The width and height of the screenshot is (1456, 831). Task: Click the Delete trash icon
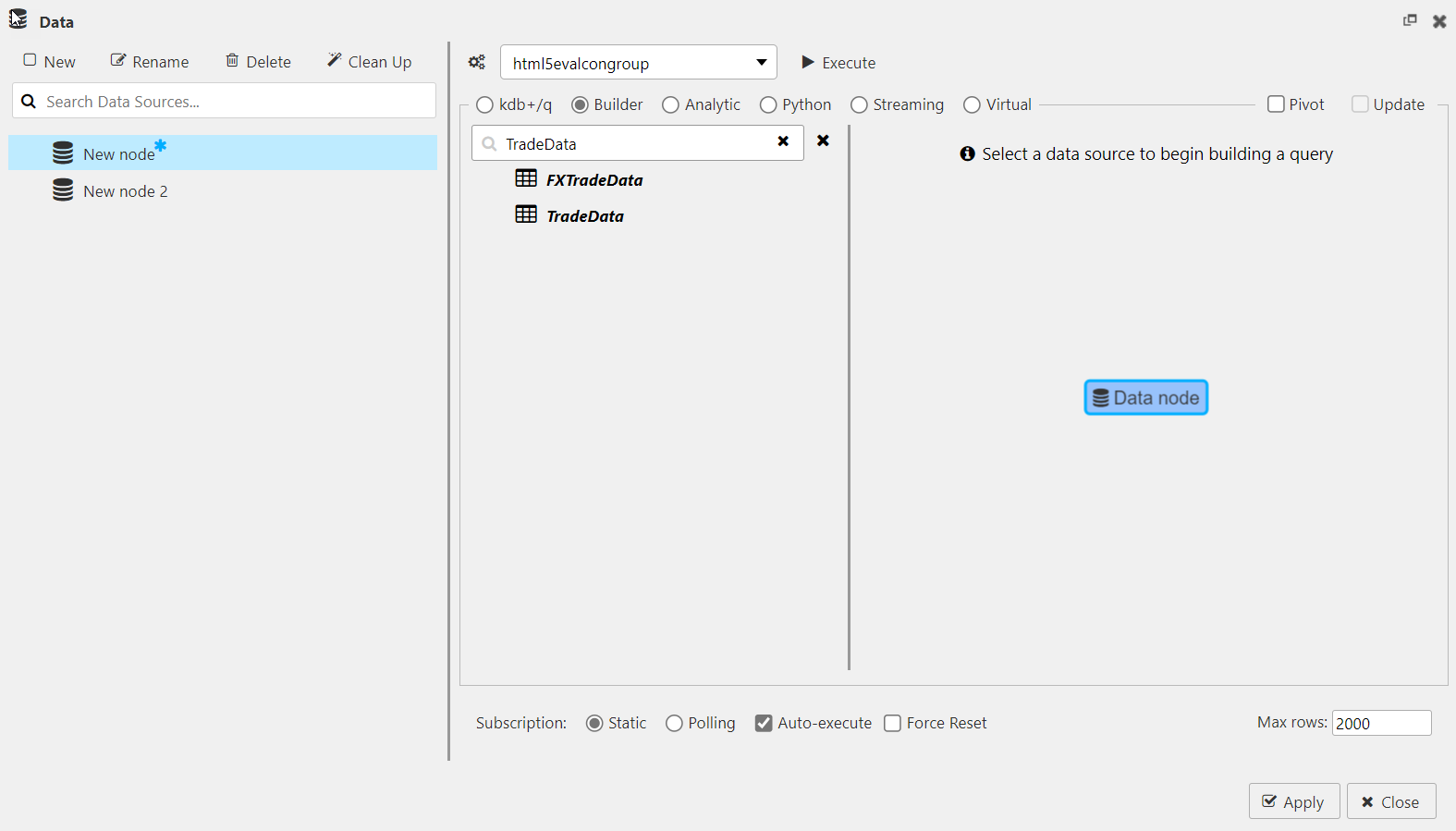click(232, 61)
